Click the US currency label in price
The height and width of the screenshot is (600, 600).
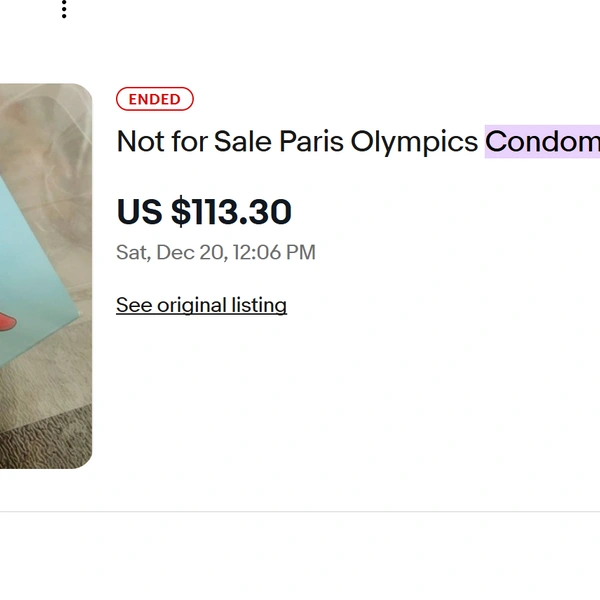[139, 212]
